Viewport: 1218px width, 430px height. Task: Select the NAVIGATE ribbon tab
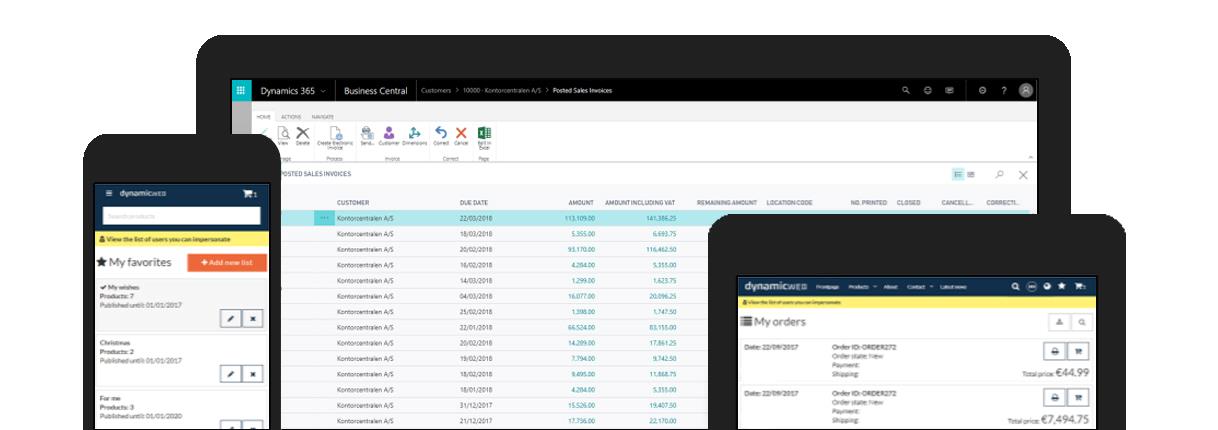[322, 117]
